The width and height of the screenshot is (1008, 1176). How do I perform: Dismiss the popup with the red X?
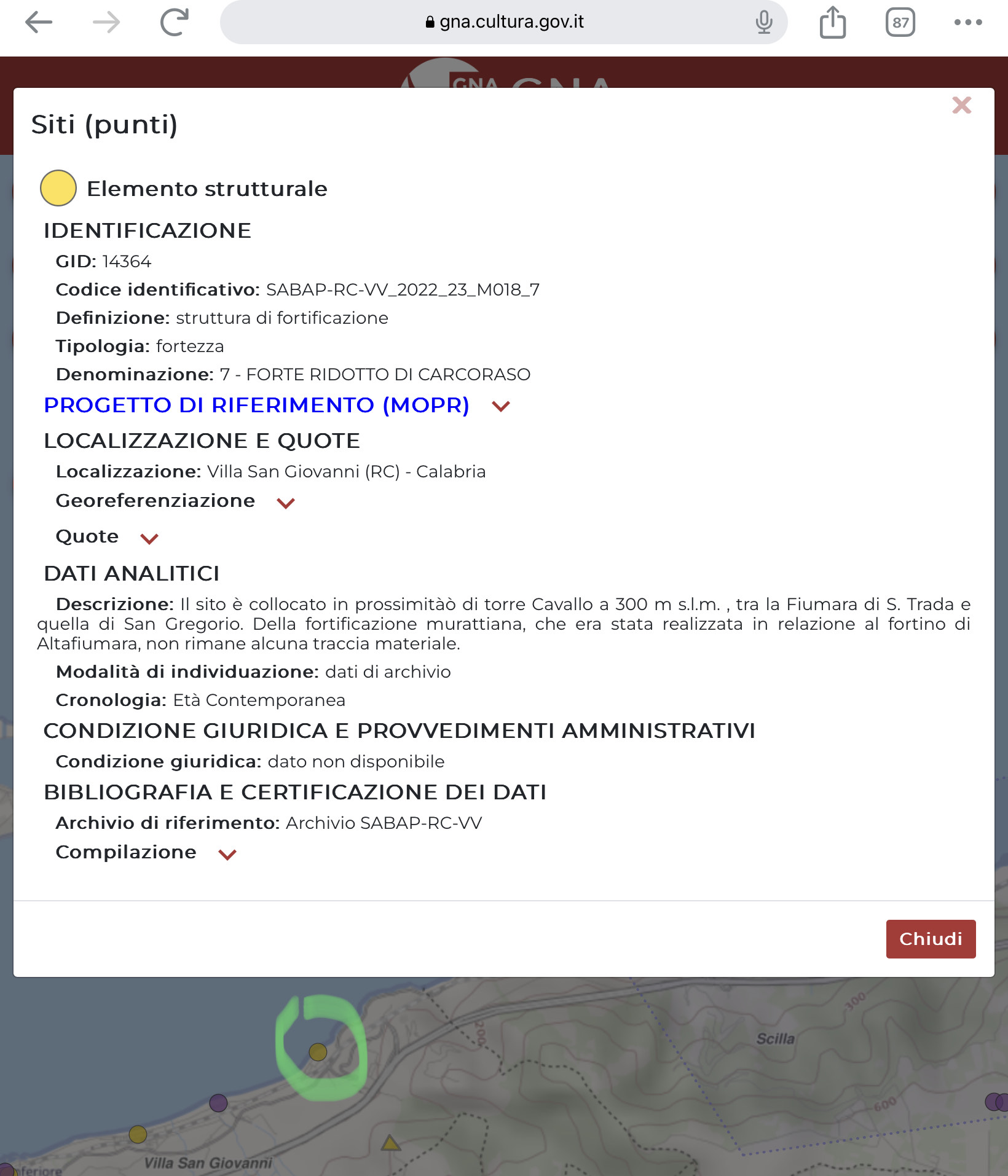(x=961, y=106)
